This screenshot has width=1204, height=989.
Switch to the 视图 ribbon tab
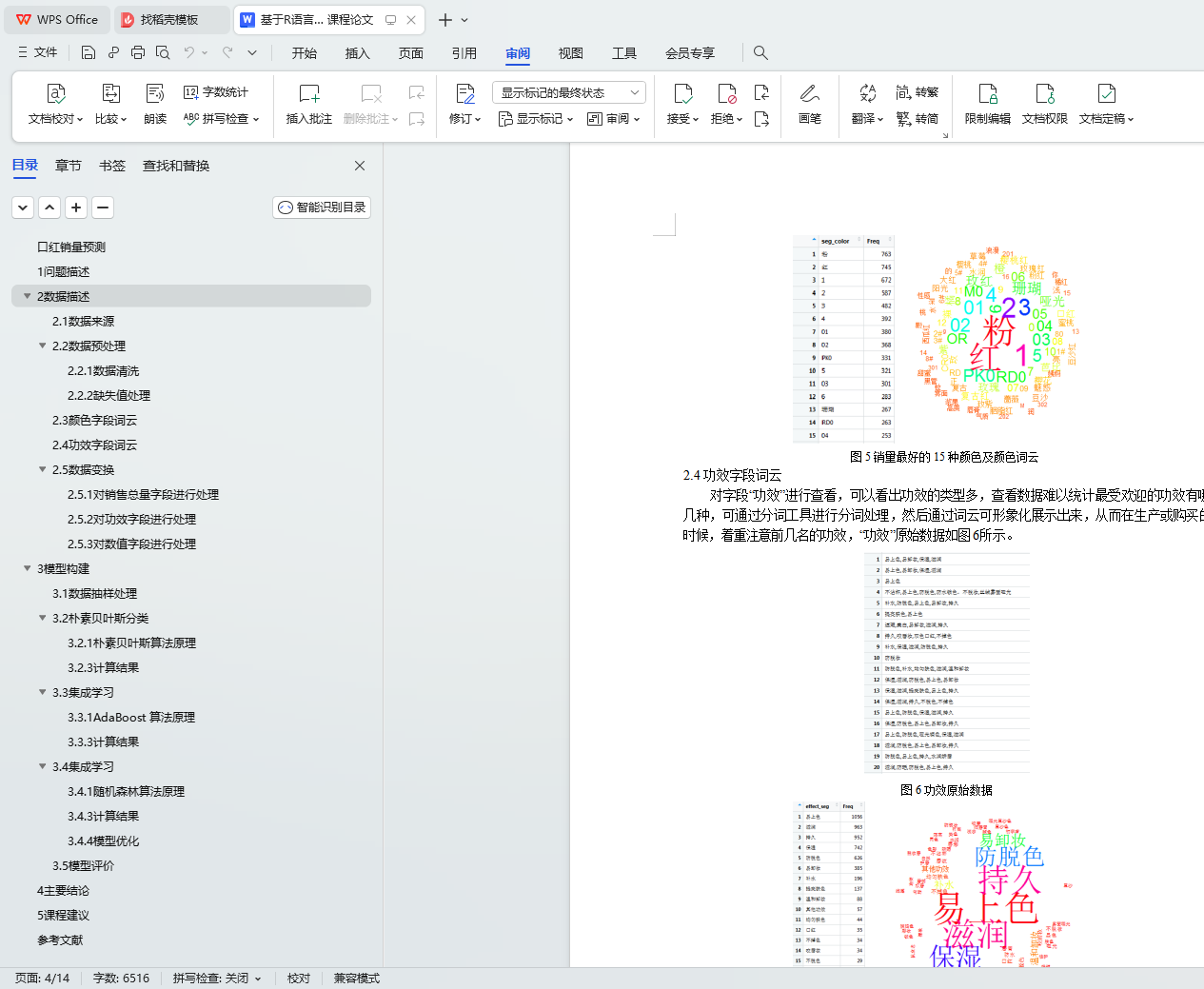571,53
